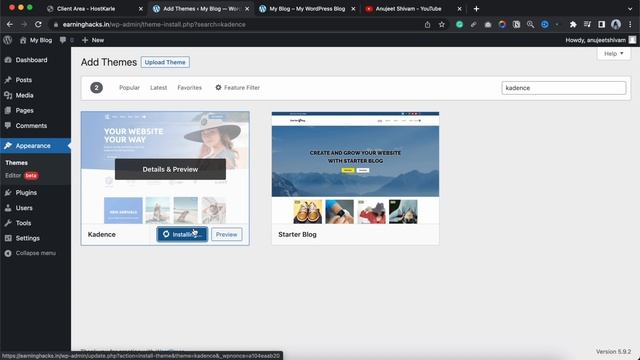This screenshot has height=360, width=640.
Task: Open Chrome three-dot menu
Action: [631, 24]
